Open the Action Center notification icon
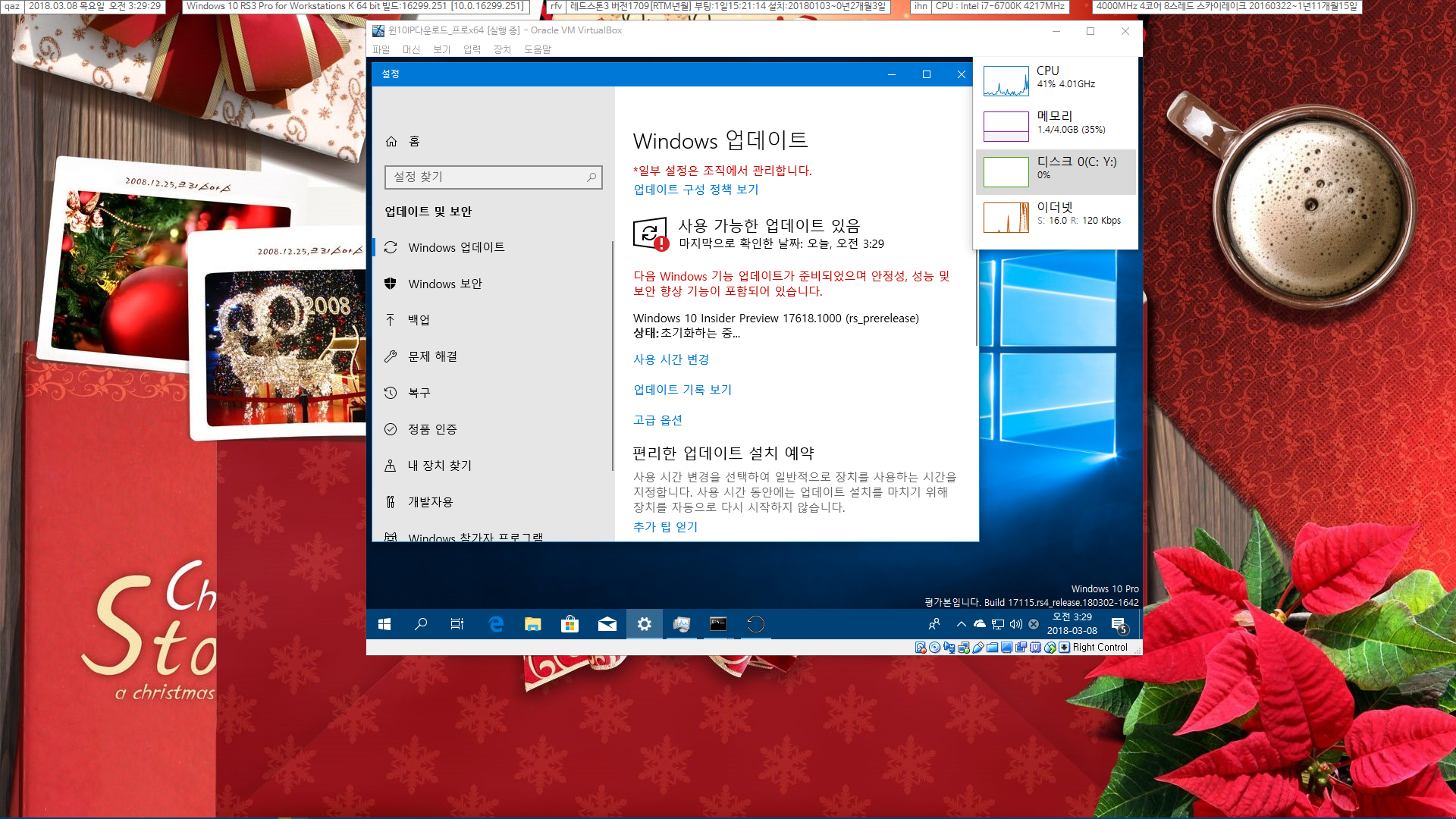The width and height of the screenshot is (1456, 819). [1119, 625]
